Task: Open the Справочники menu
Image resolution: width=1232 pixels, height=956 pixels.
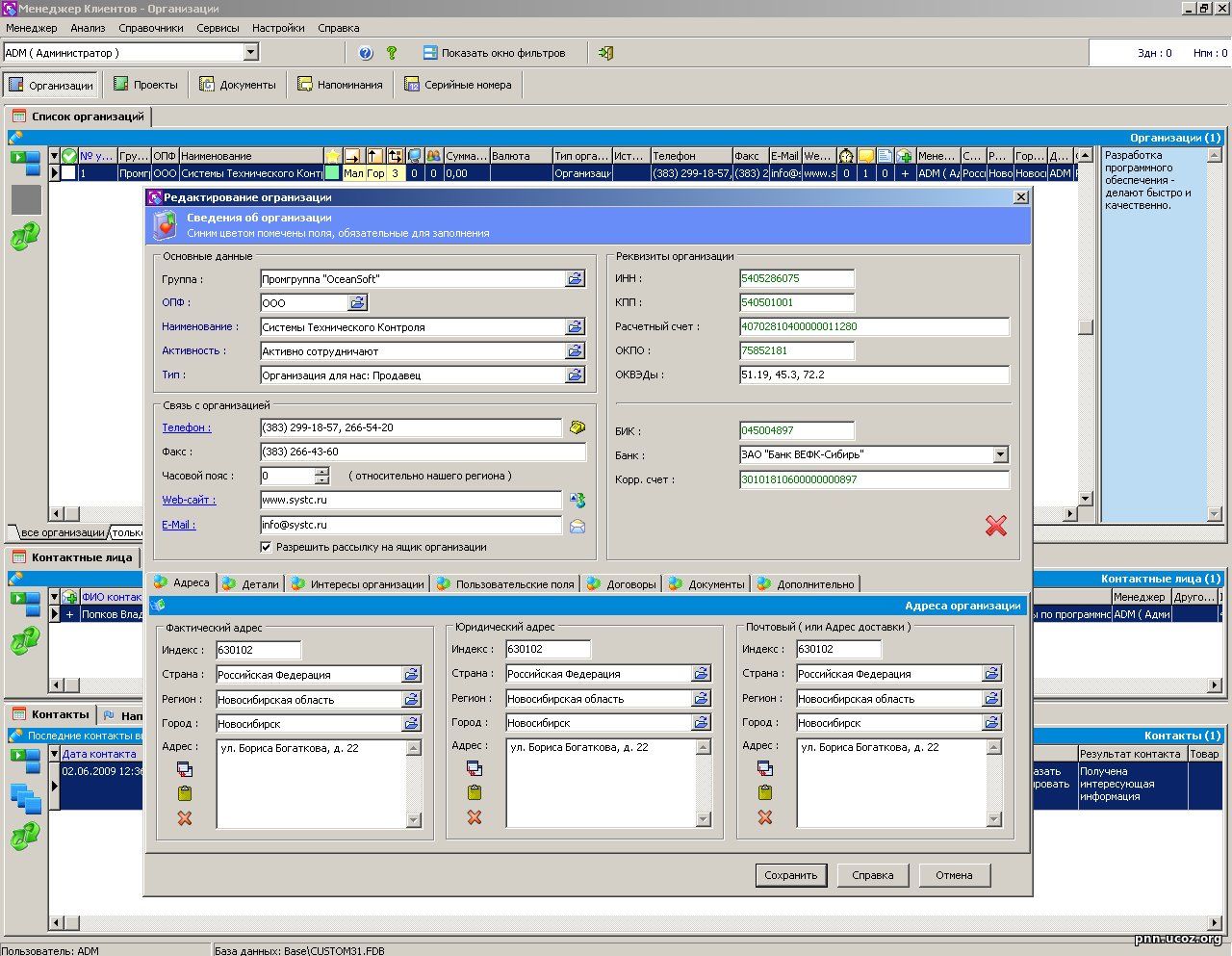Action: pyautogui.click(x=151, y=28)
